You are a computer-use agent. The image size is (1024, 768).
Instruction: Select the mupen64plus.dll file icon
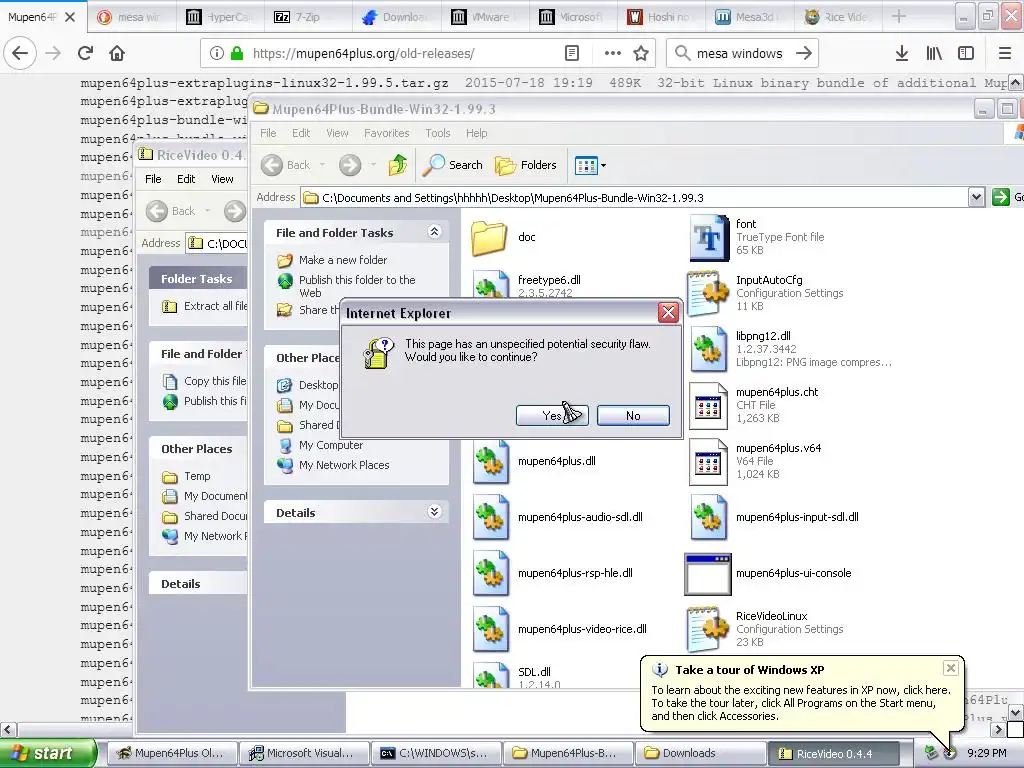click(x=490, y=462)
